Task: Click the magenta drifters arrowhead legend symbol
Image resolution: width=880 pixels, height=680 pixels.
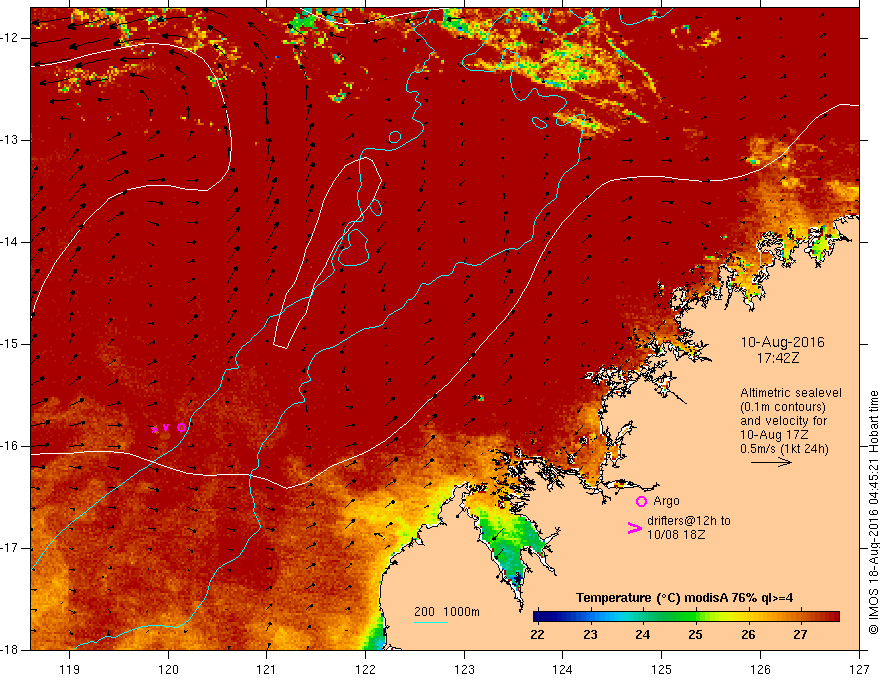Action: (x=635, y=528)
